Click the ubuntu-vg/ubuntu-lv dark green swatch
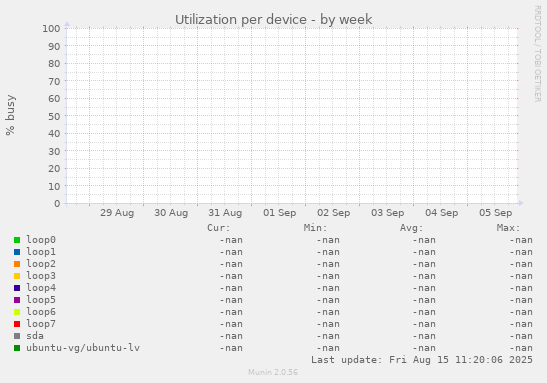The image size is (547, 383). pos(17,348)
